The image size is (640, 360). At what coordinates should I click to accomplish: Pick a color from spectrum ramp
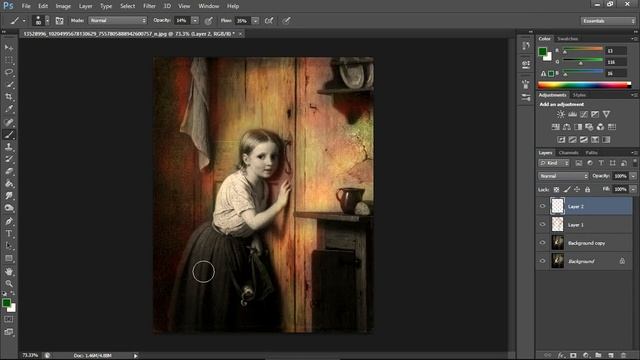pyautogui.click(x=584, y=85)
